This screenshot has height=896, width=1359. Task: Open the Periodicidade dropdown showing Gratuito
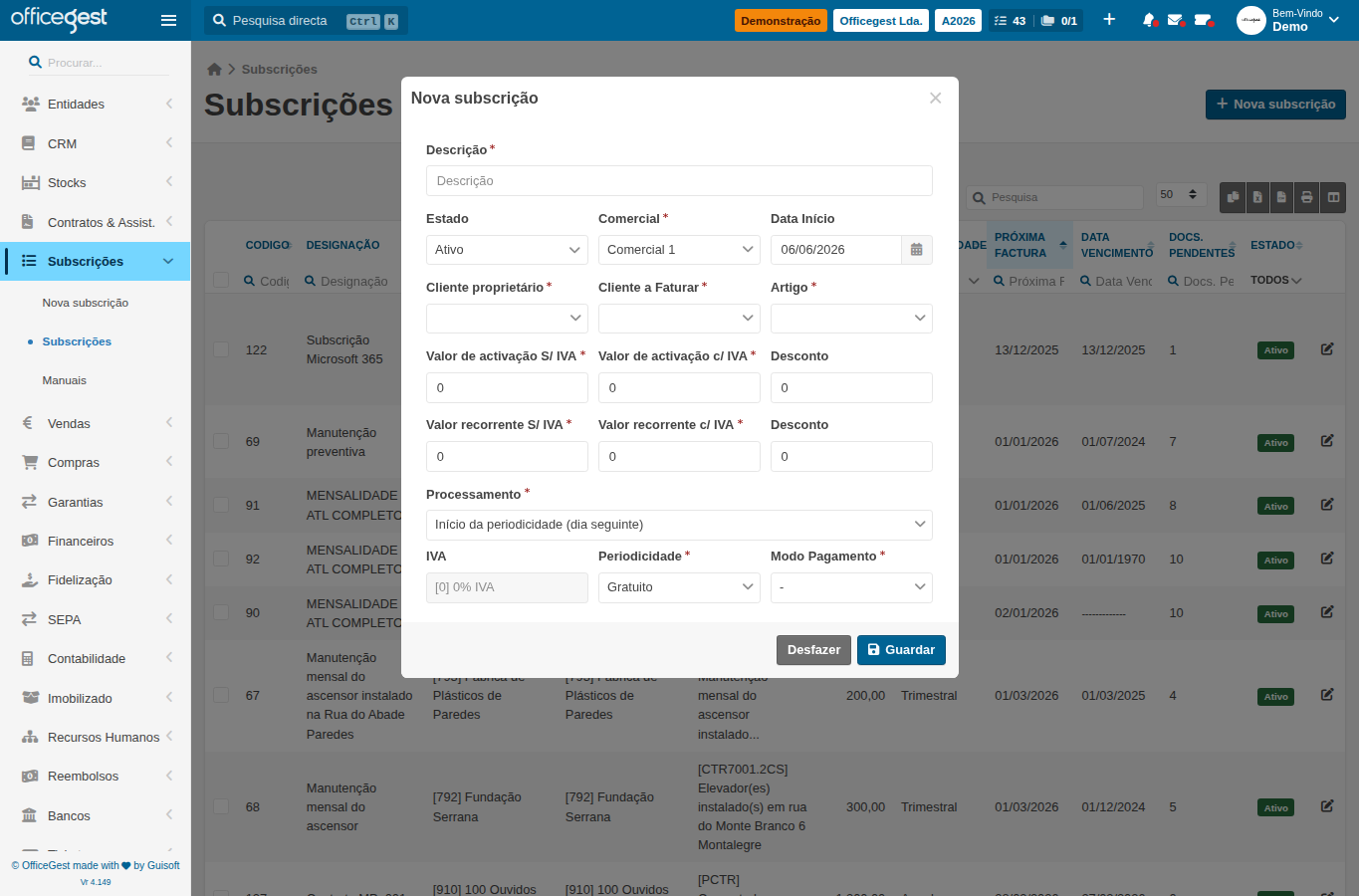coord(679,587)
